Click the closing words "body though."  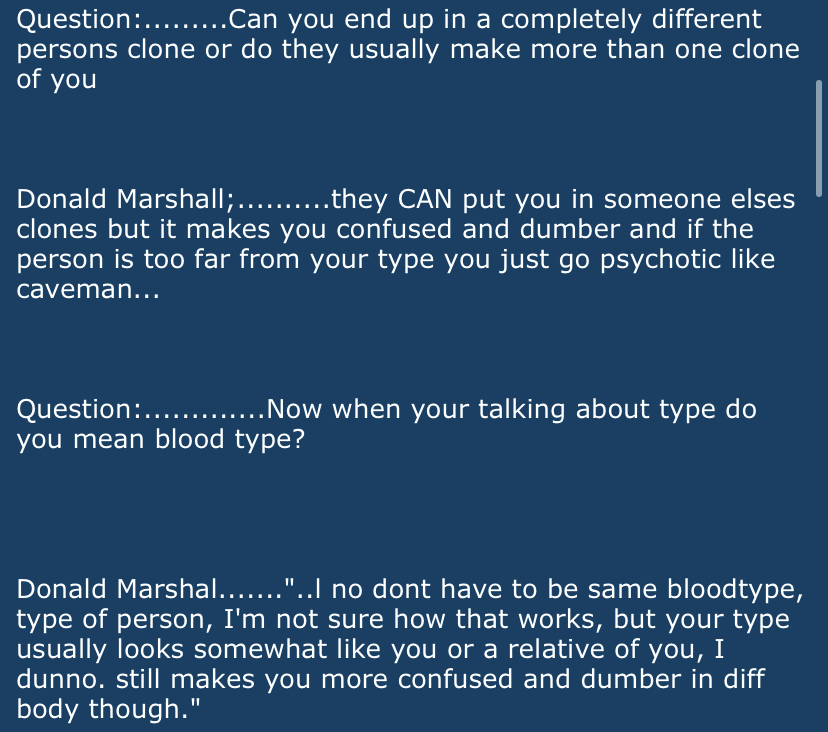104,710
